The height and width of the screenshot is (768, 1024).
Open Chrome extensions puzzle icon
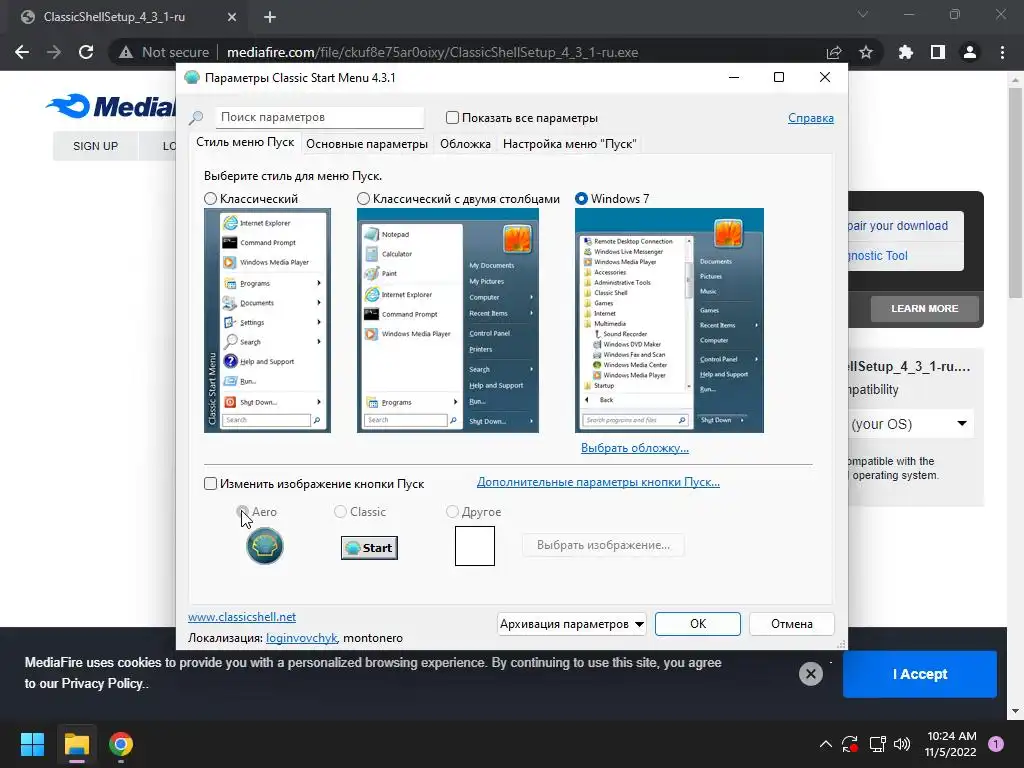pos(906,52)
